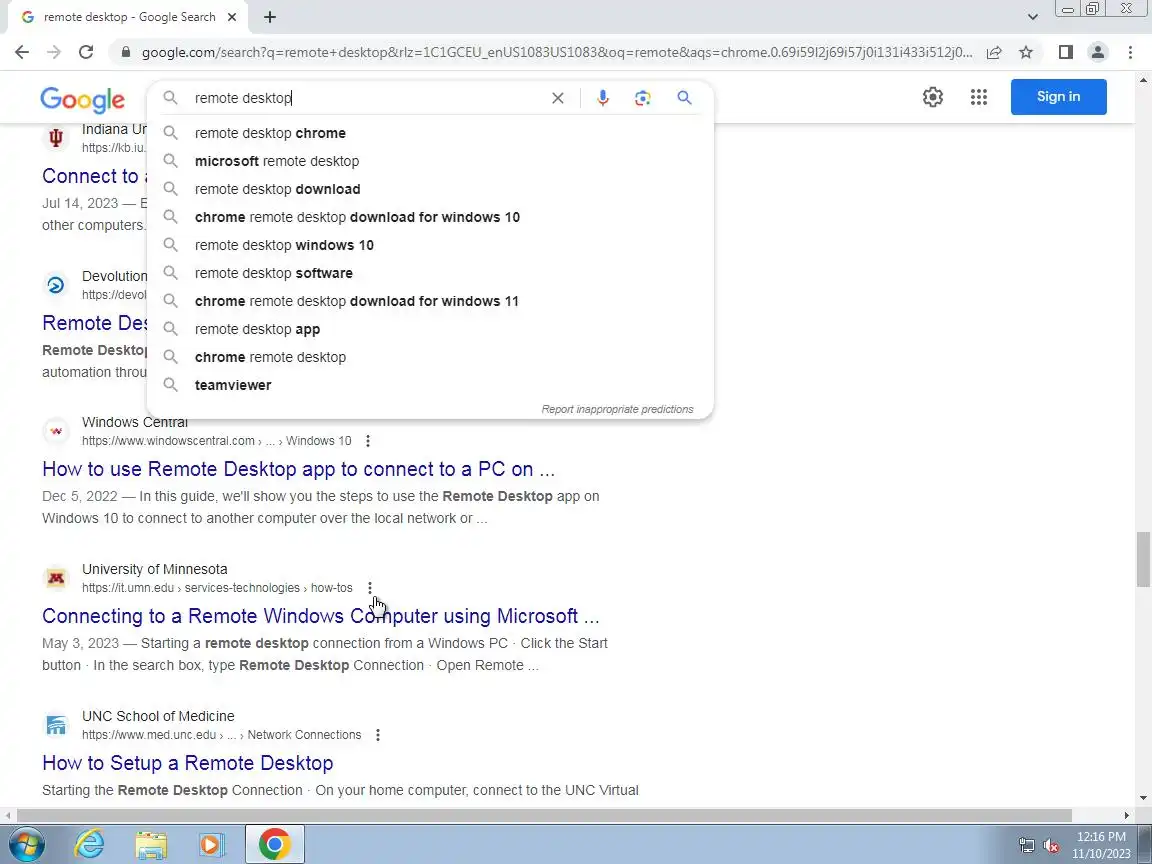Open Connecting to a Remote Windows Computer result
Image resolution: width=1152 pixels, height=864 pixels.
tap(320, 616)
